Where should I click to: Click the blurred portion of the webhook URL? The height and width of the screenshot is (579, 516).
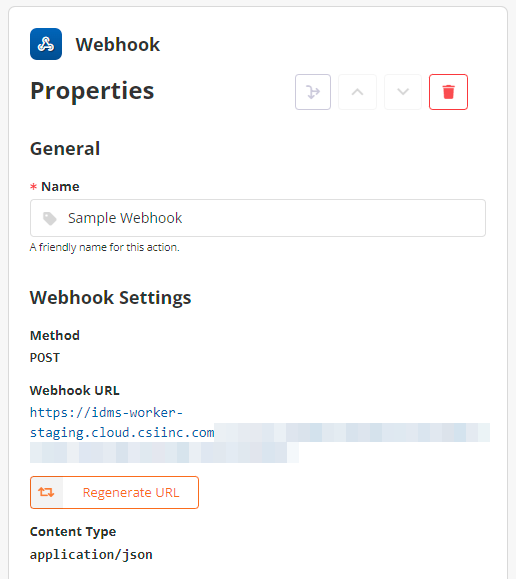click(x=259, y=443)
